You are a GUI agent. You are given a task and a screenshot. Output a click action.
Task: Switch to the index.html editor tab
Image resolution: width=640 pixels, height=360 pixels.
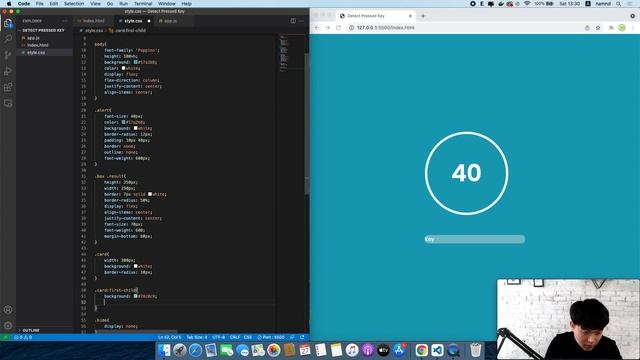(93, 21)
